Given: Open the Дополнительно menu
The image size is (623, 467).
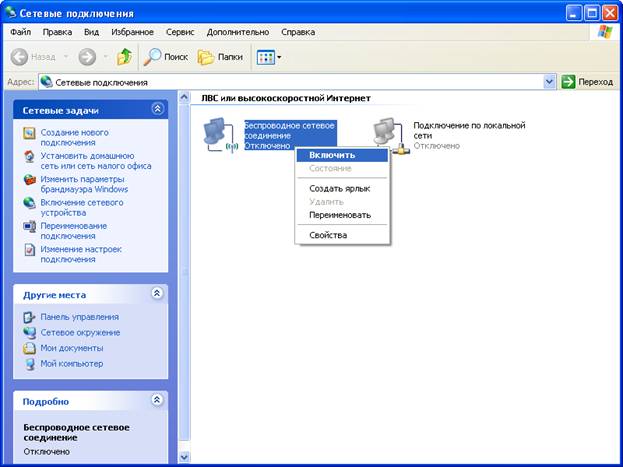Looking at the screenshot, I should 238,32.
